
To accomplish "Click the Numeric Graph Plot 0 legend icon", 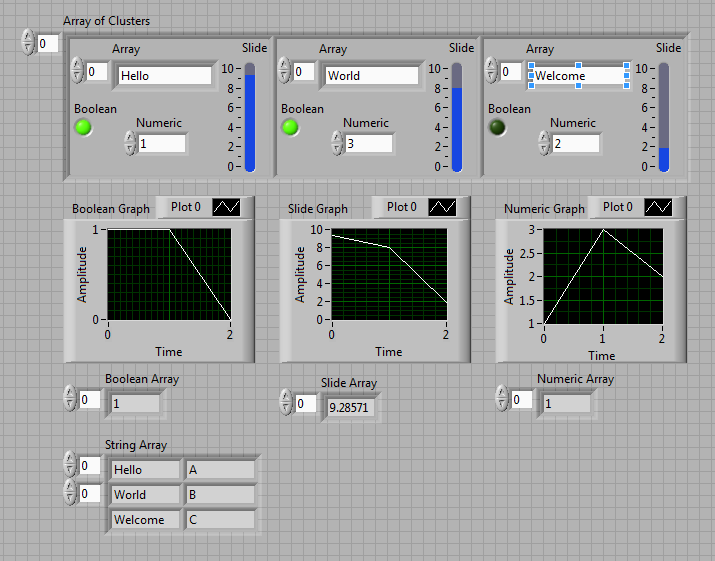I will [658, 207].
